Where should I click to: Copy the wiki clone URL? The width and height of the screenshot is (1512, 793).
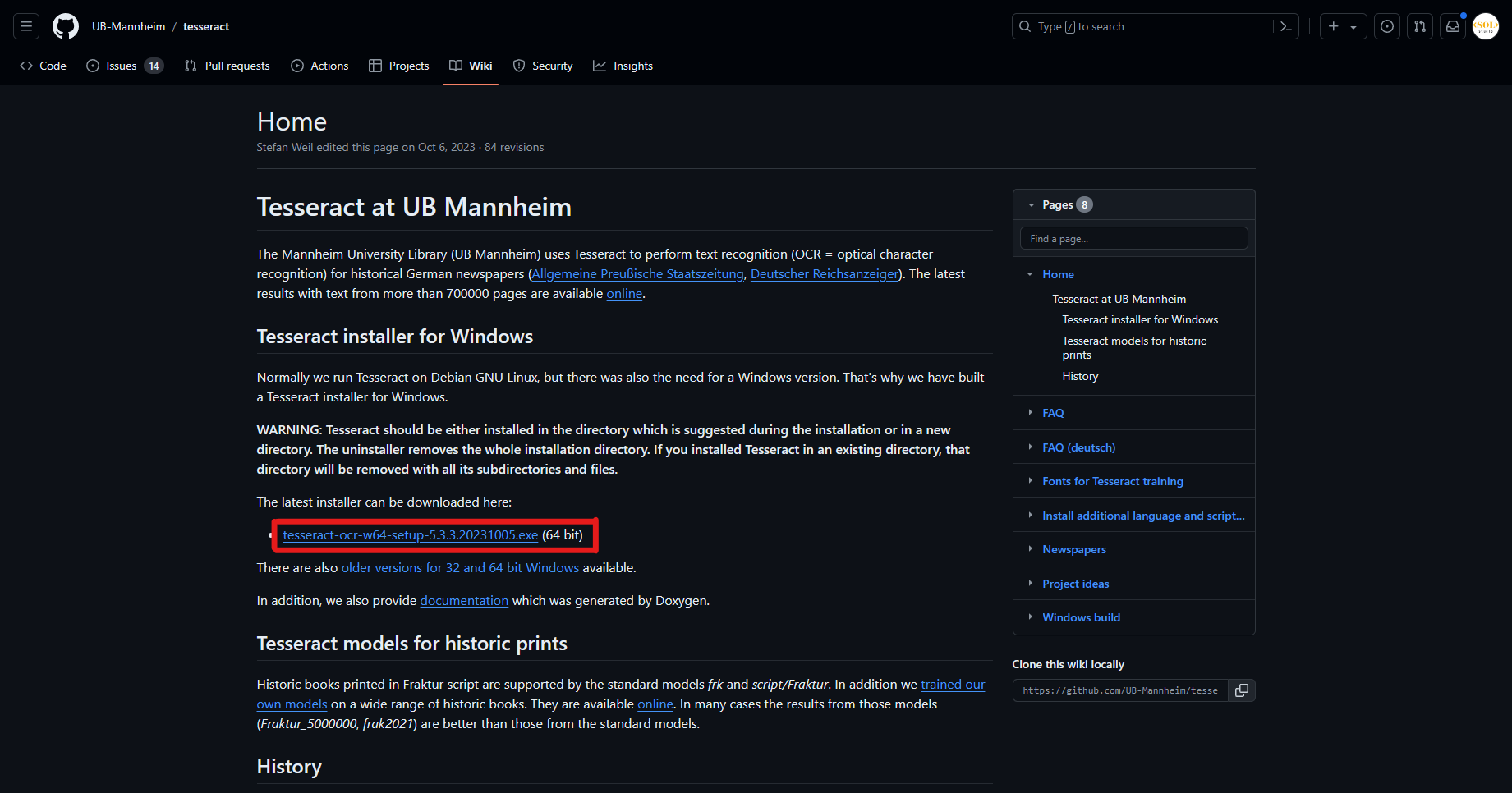[1242, 690]
